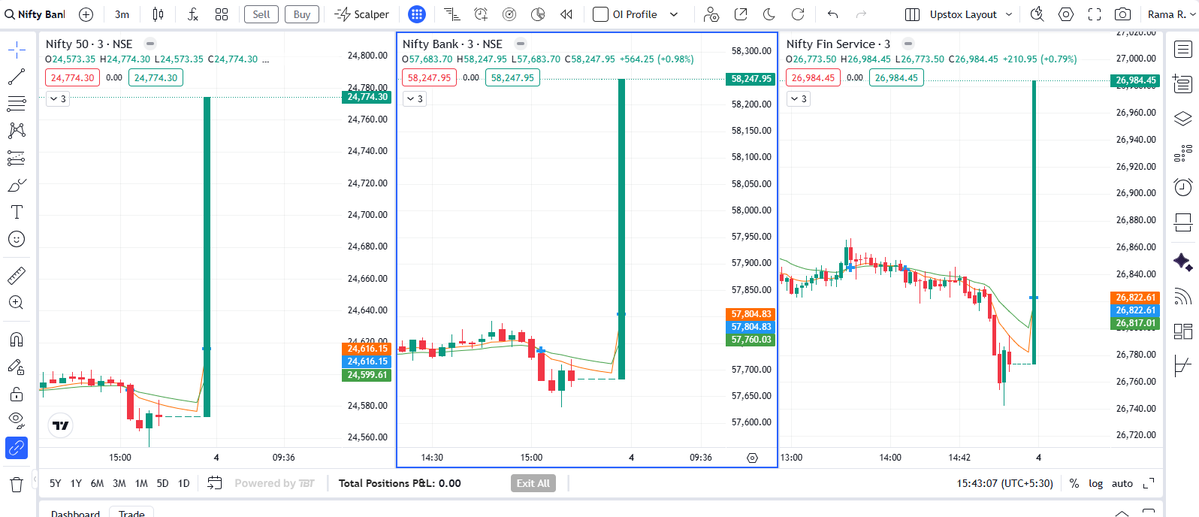Open indicator templates grid icon
The image size is (1199, 517).
coord(222,14)
